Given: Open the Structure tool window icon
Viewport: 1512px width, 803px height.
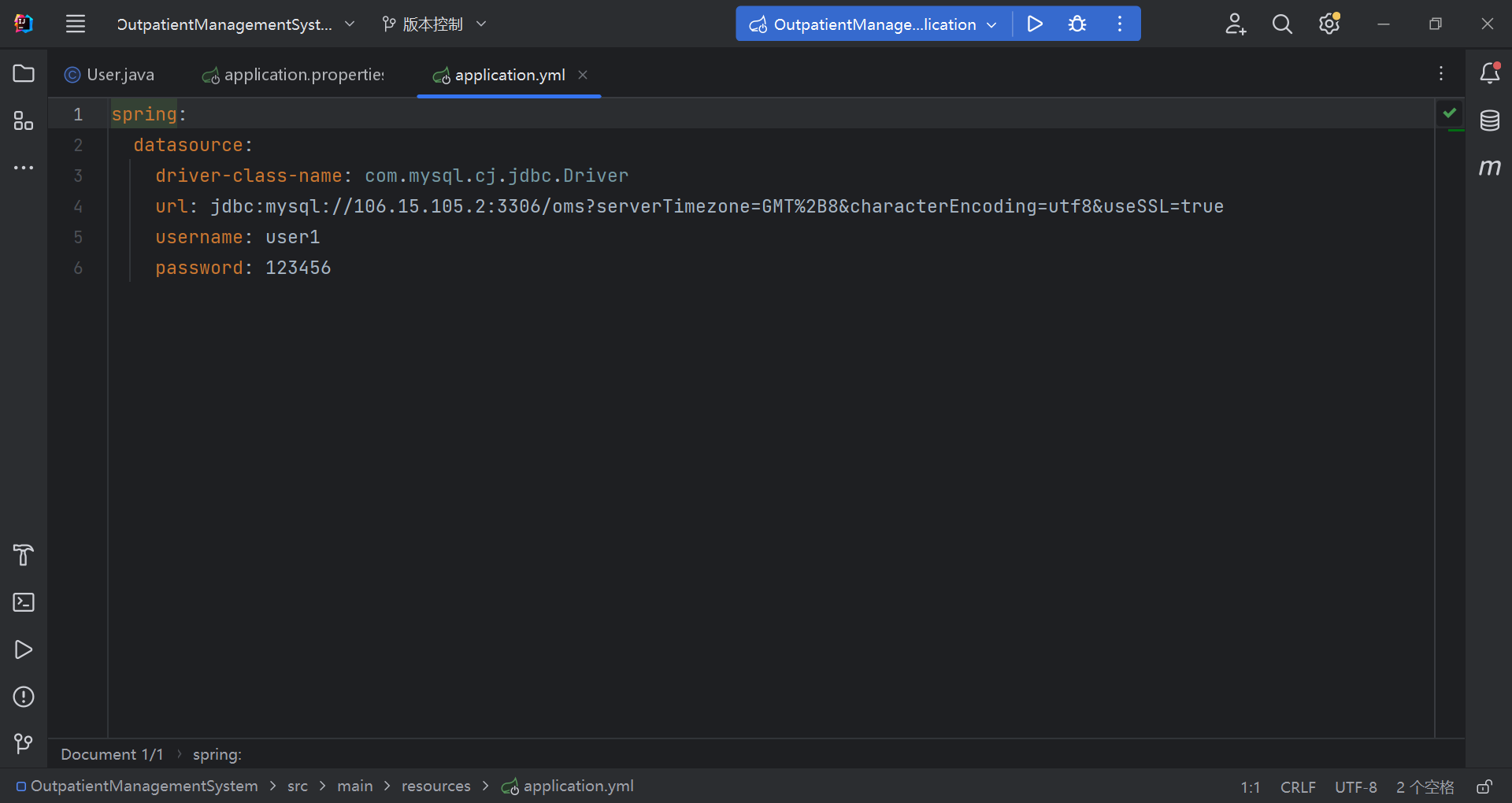Looking at the screenshot, I should (24, 120).
